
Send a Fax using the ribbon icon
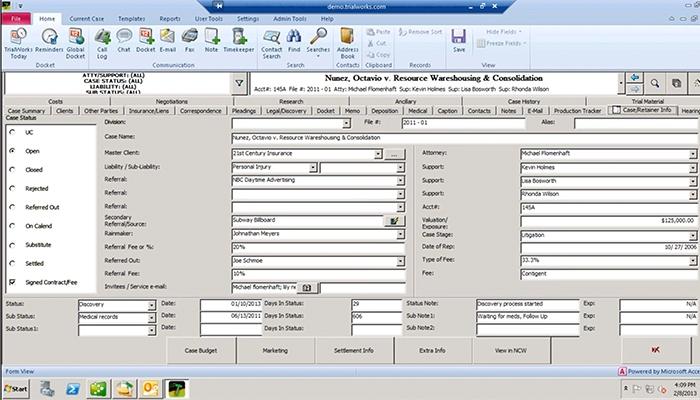(x=190, y=41)
